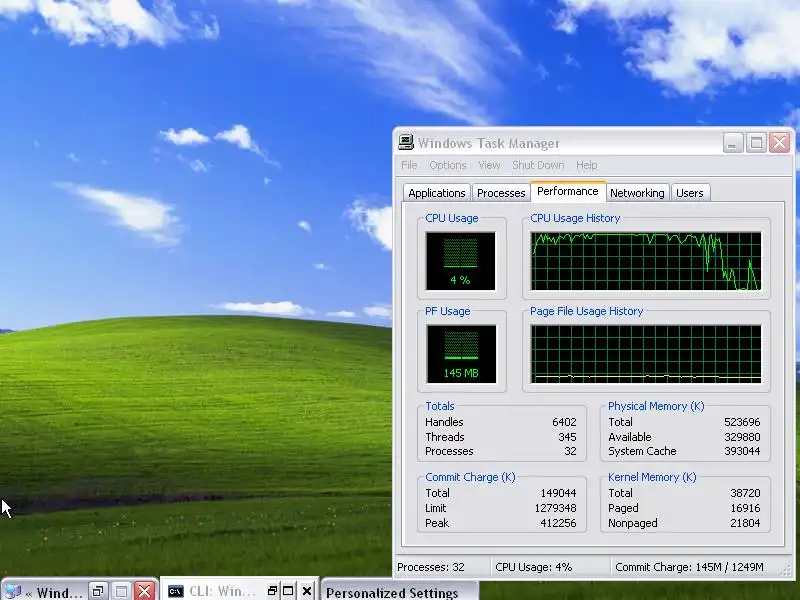800x600 pixels.
Task: Click the CLI: Win... command prompt icon
Action: [176, 591]
